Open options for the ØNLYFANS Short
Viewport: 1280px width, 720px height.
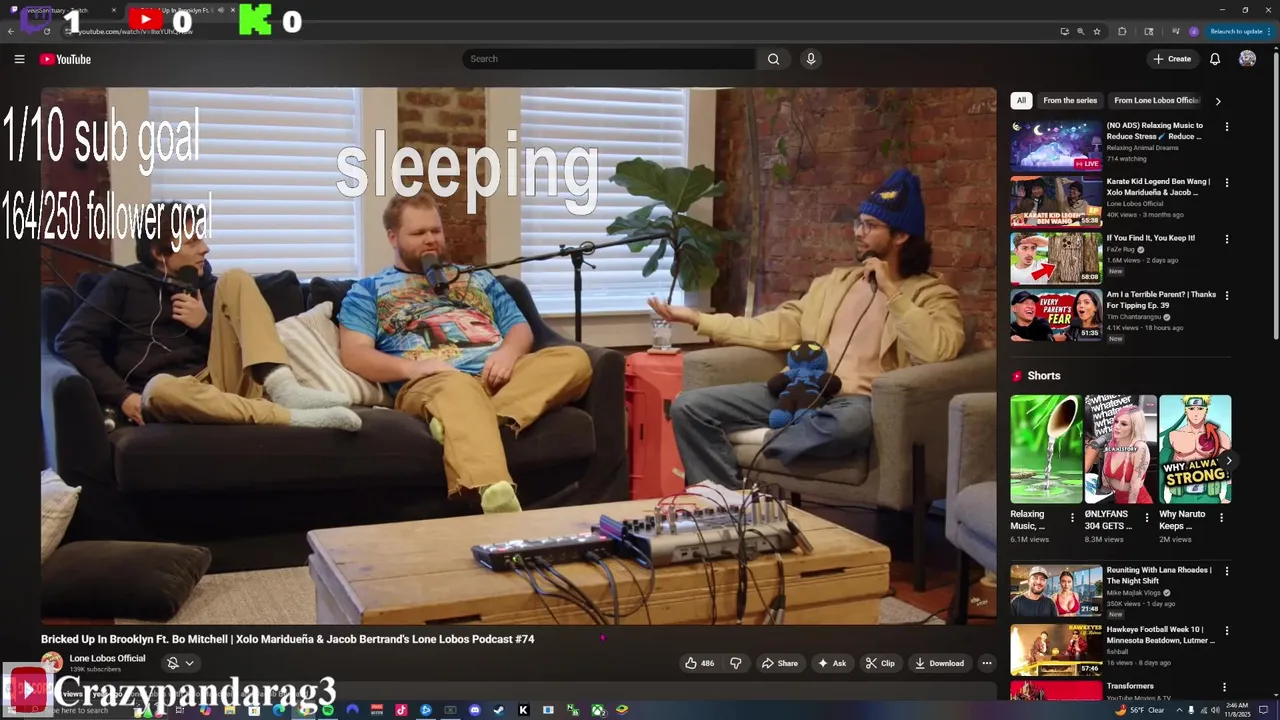point(1147,518)
